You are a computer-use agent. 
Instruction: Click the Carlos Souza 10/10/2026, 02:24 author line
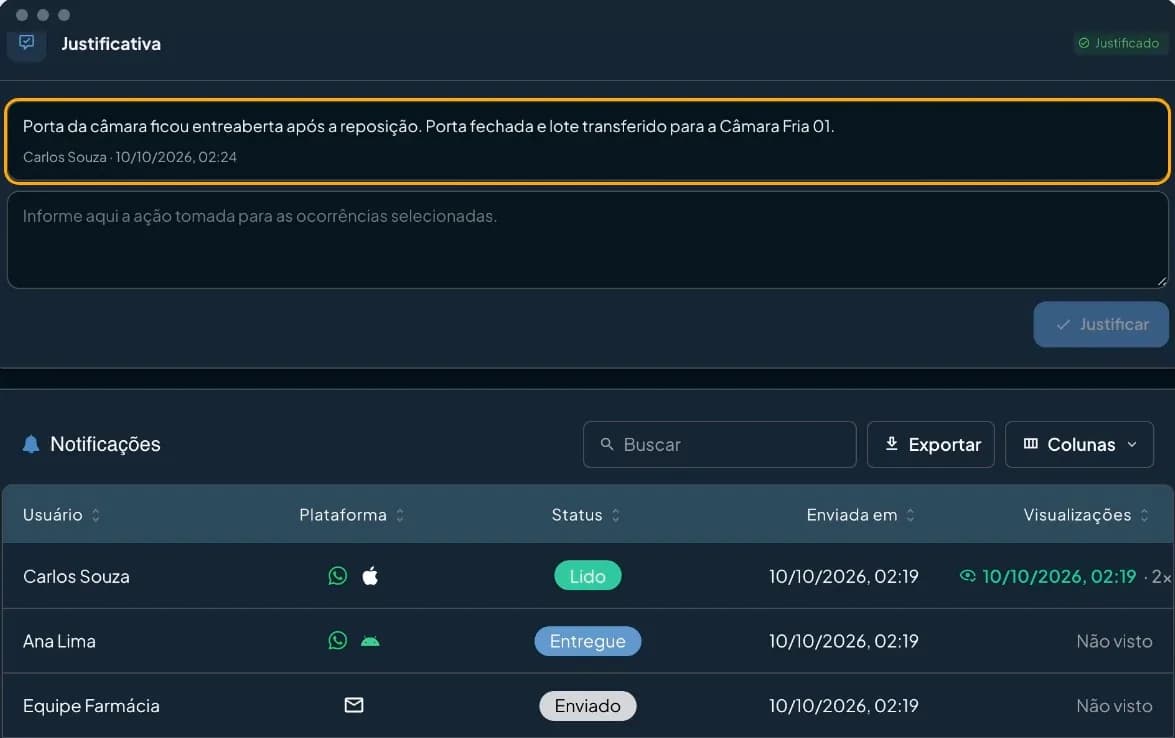coord(130,157)
